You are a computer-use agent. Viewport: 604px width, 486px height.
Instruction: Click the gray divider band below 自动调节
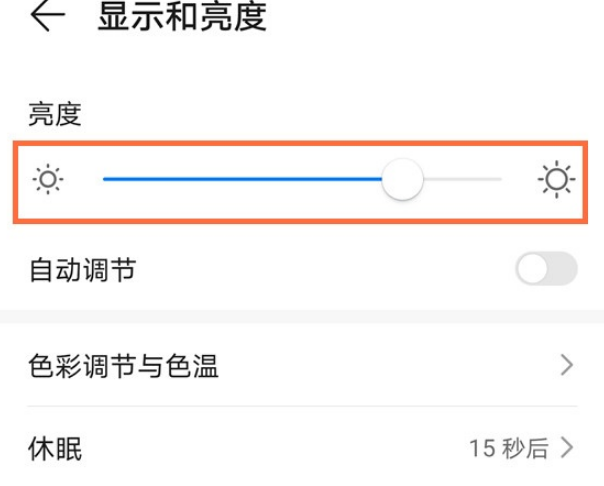pos(302,316)
